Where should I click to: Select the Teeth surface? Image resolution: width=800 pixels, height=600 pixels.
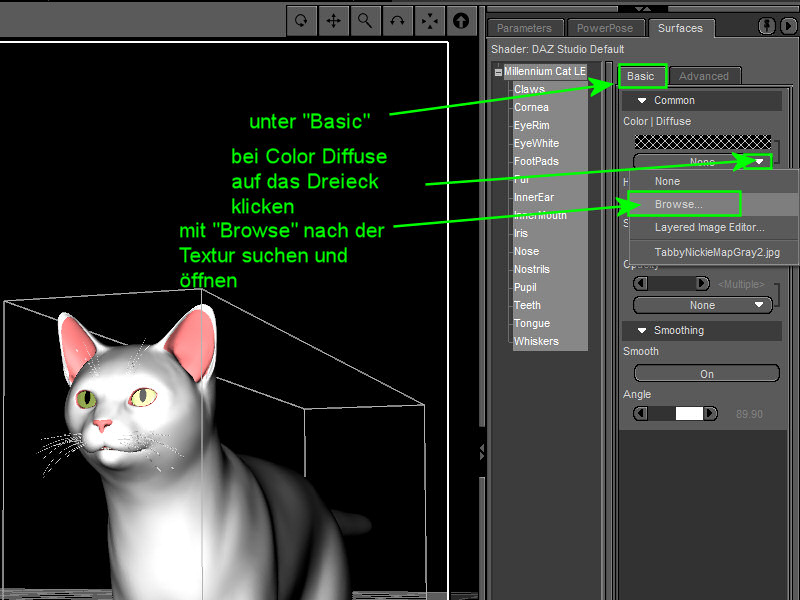coord(527,305)
